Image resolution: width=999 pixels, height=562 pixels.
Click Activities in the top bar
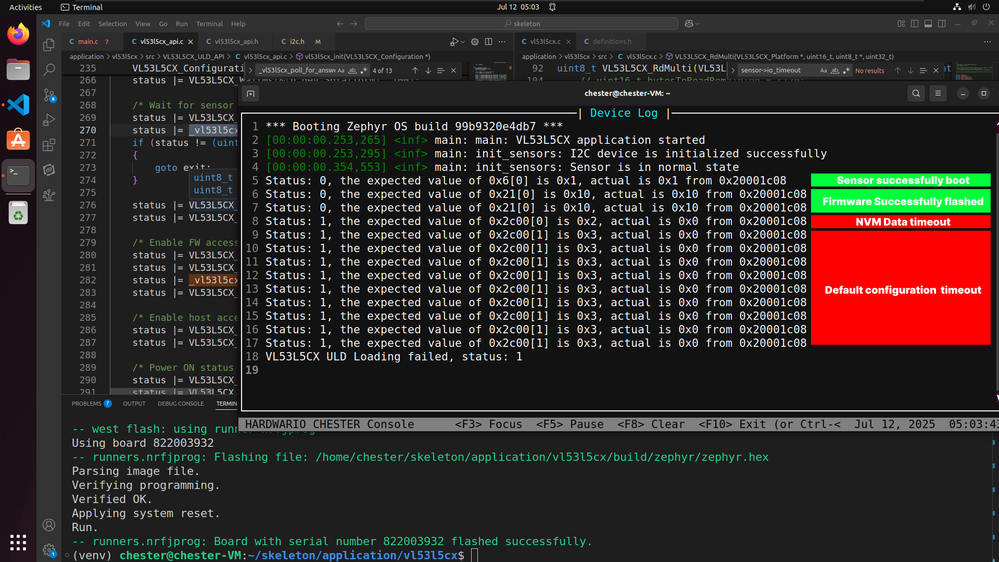pyautogui.click(x=25, y=7)
